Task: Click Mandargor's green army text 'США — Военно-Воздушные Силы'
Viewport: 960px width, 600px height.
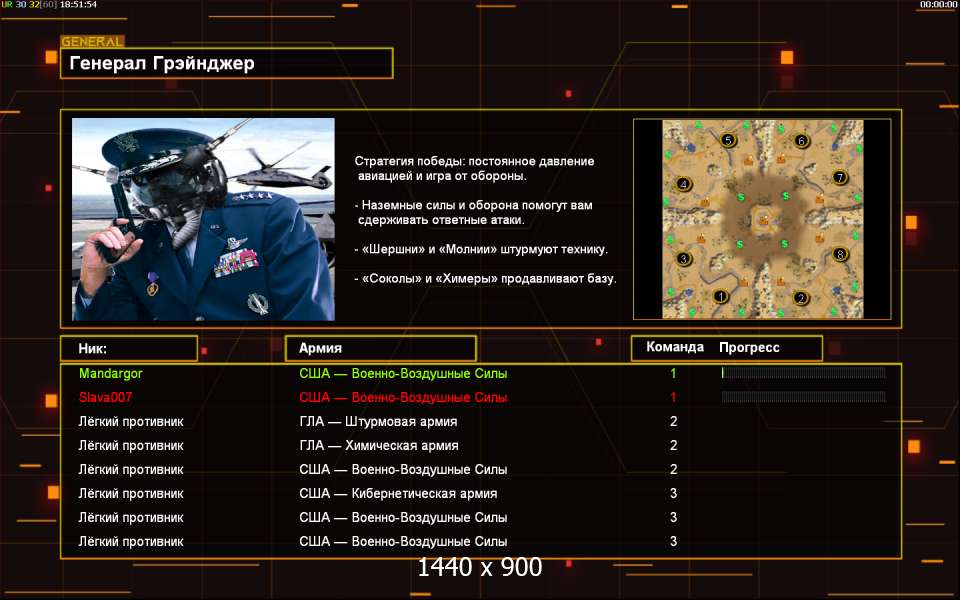Action: coord(403,373)
